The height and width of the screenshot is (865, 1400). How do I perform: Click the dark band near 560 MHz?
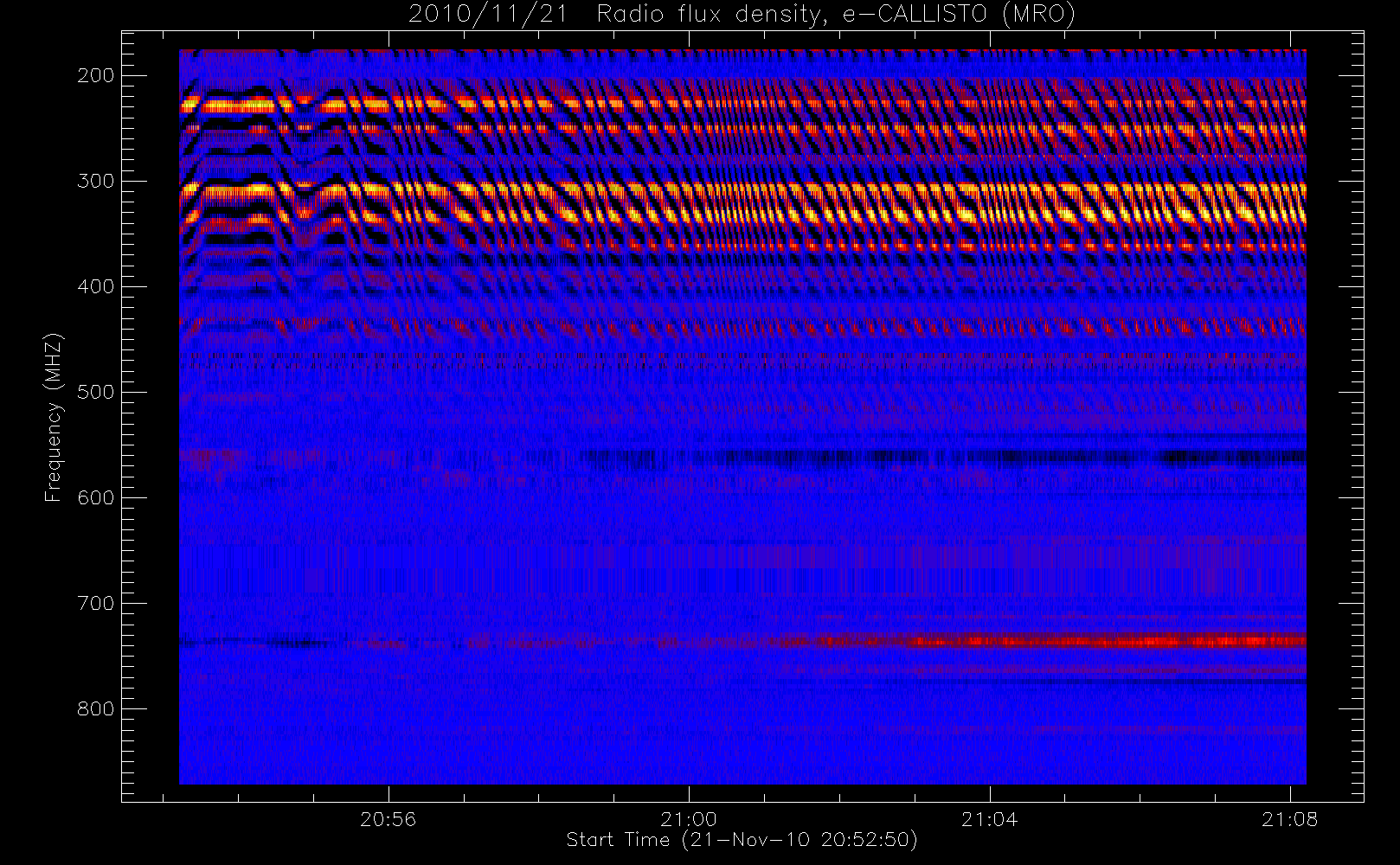point(943,457)
